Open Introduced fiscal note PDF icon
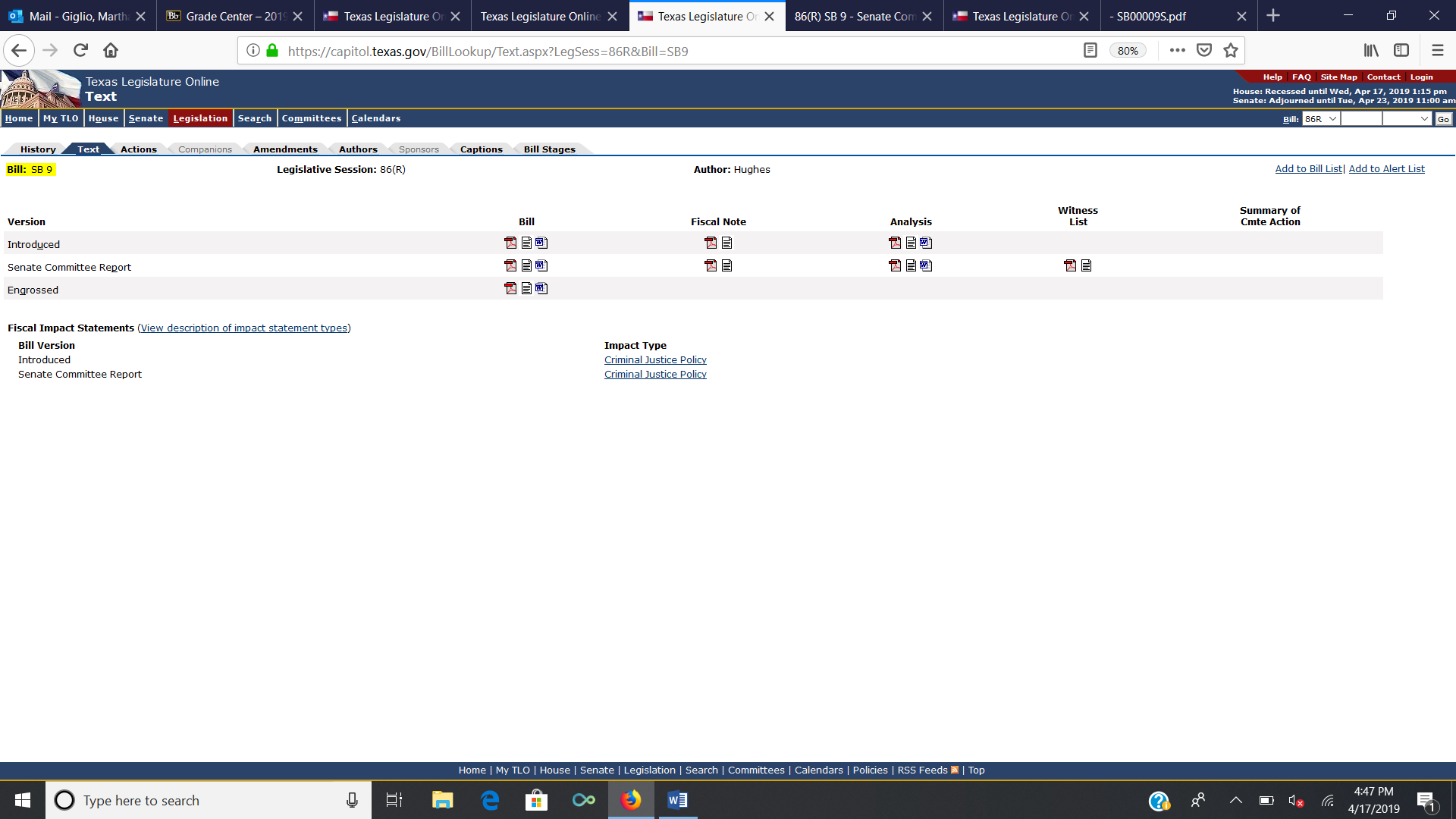The width and height of the screenshot is (1456, 819). click(711, 243)
